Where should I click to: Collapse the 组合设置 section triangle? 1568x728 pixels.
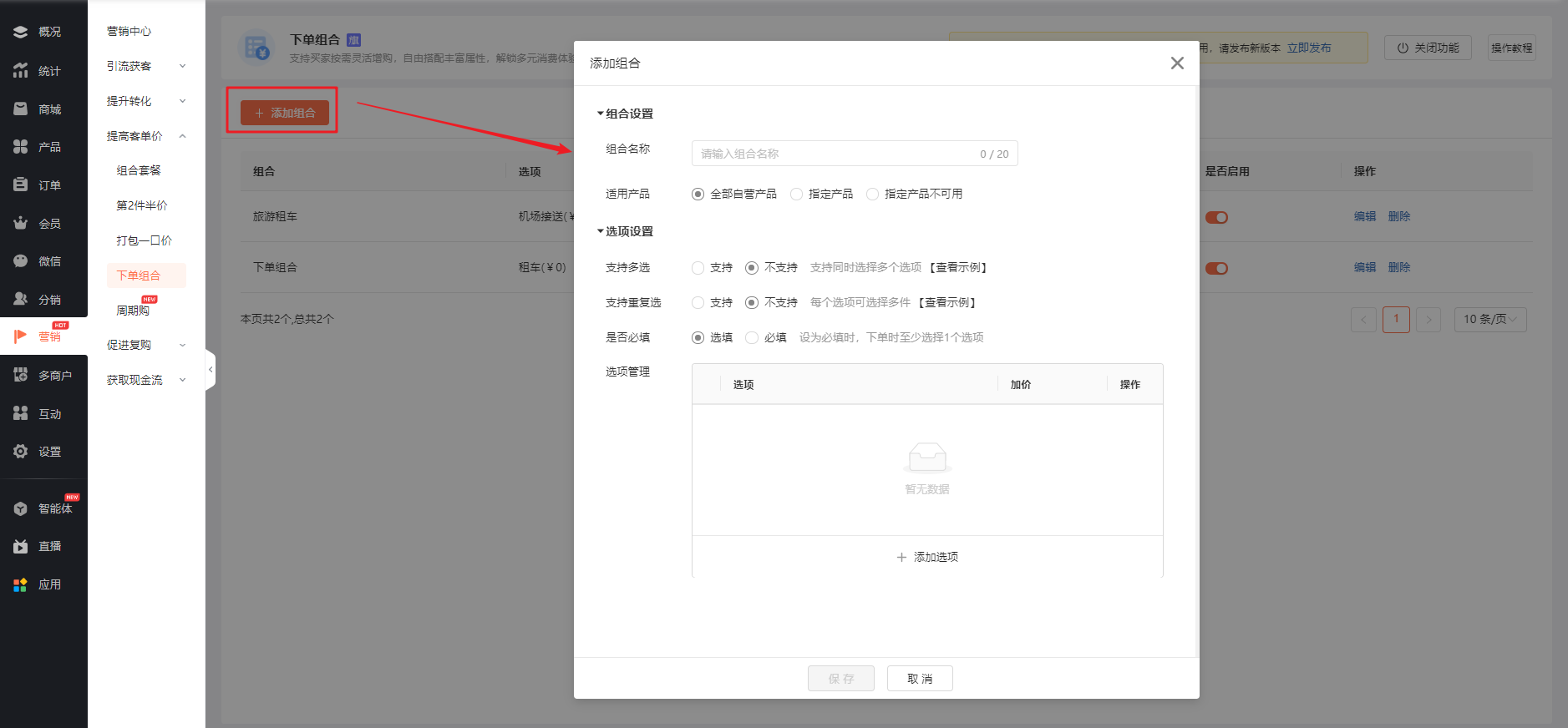pyautogui.click(x=600, y=114)
